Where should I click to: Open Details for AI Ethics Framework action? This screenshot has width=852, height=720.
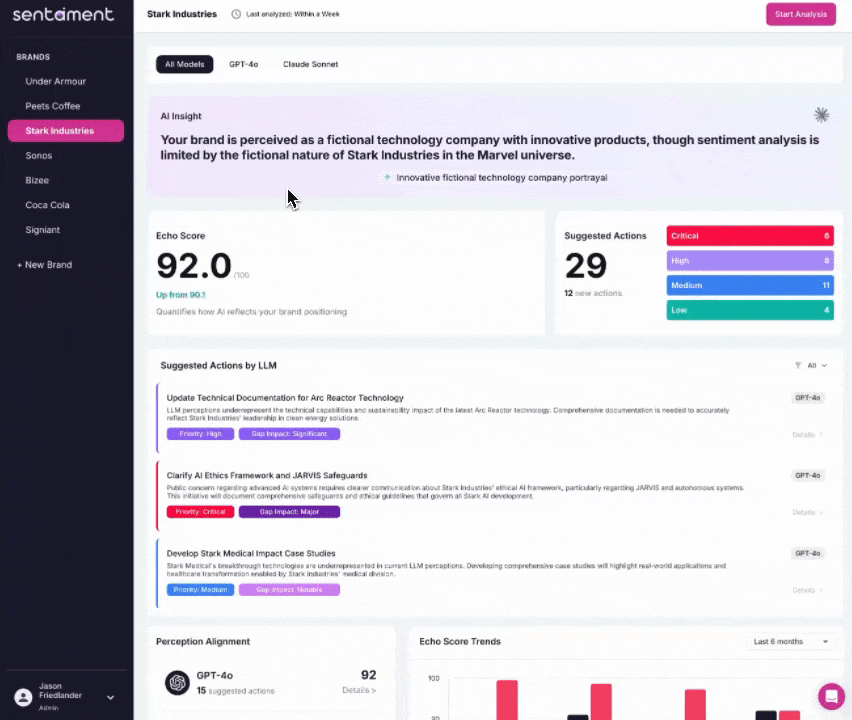(807, 512)
